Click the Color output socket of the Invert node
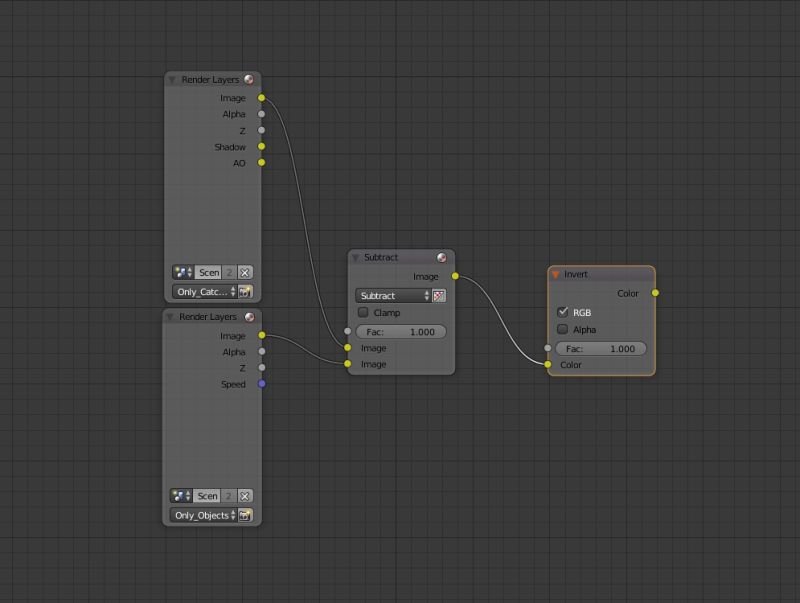Viewport: 800px width, 603px height. (x=655, y=294)
